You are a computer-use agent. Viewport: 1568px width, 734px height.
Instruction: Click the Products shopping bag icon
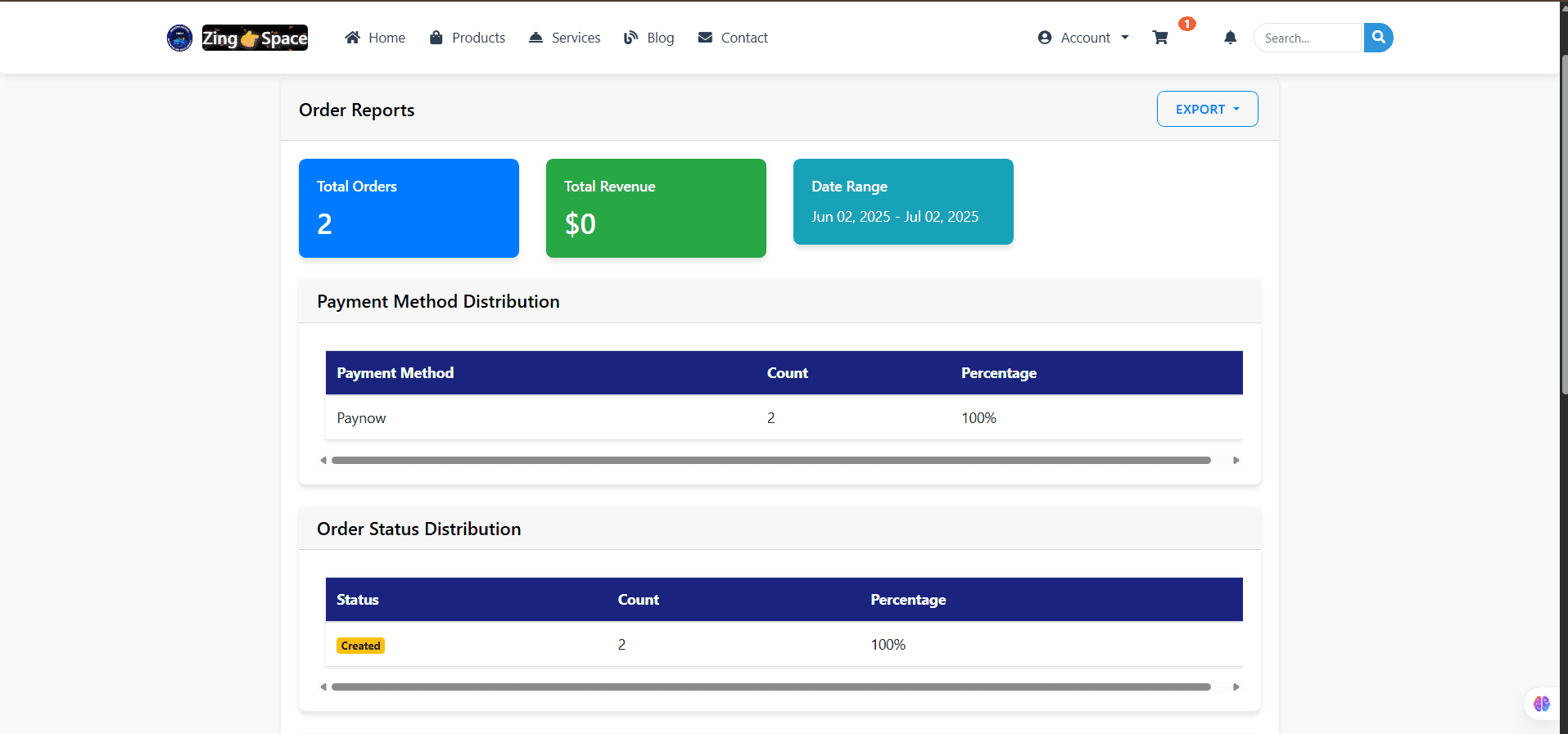click(436, 38)
